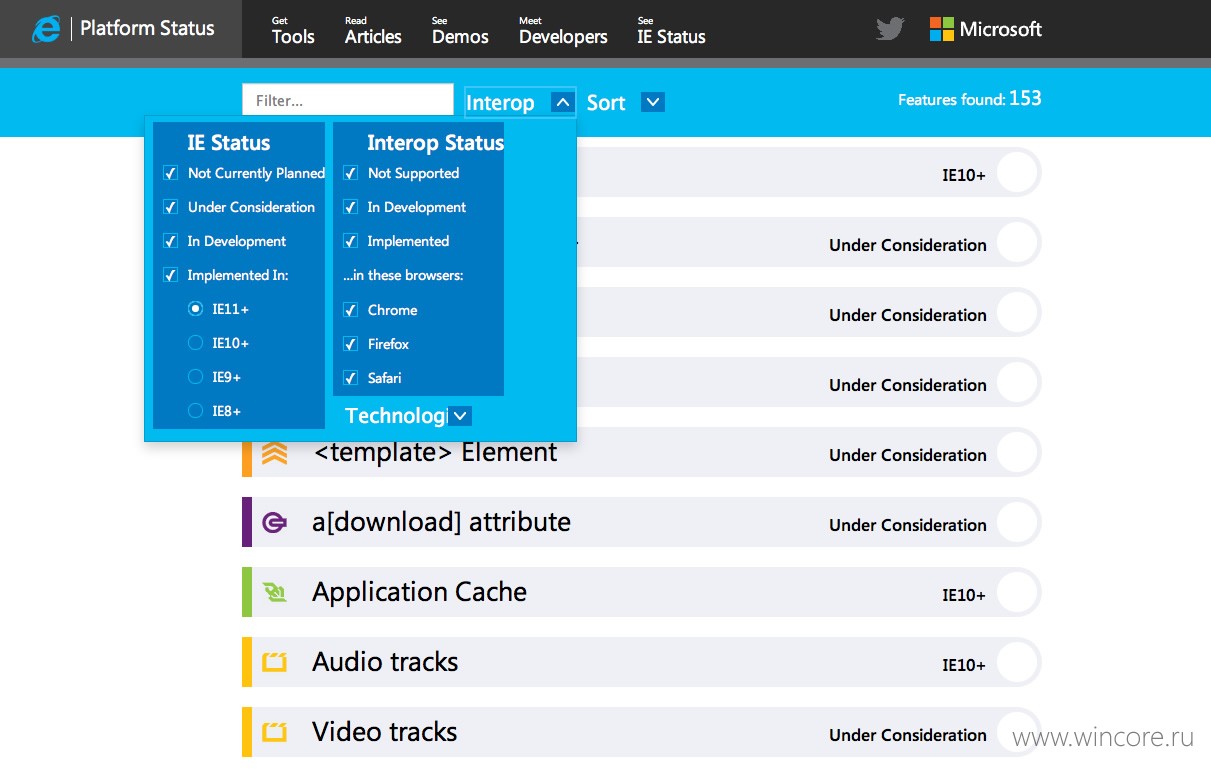1211x770 pixels.
Task: Click the Platform Status title link
Action: click(147, 29)
